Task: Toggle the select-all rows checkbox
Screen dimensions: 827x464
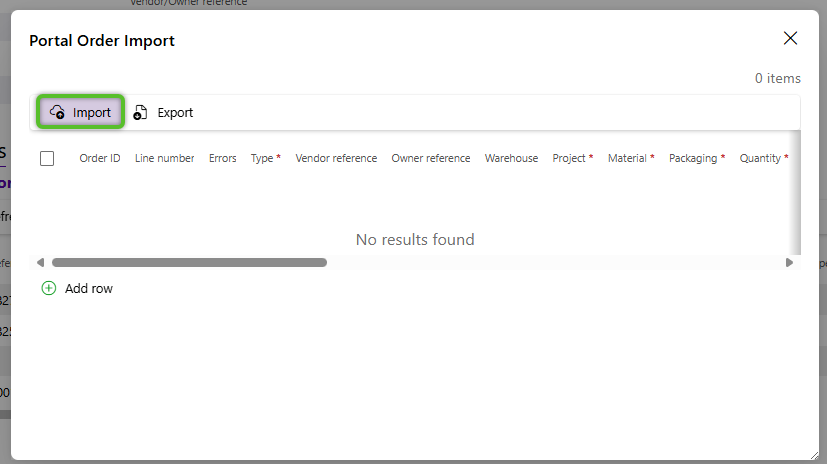Action: (47, 158)
